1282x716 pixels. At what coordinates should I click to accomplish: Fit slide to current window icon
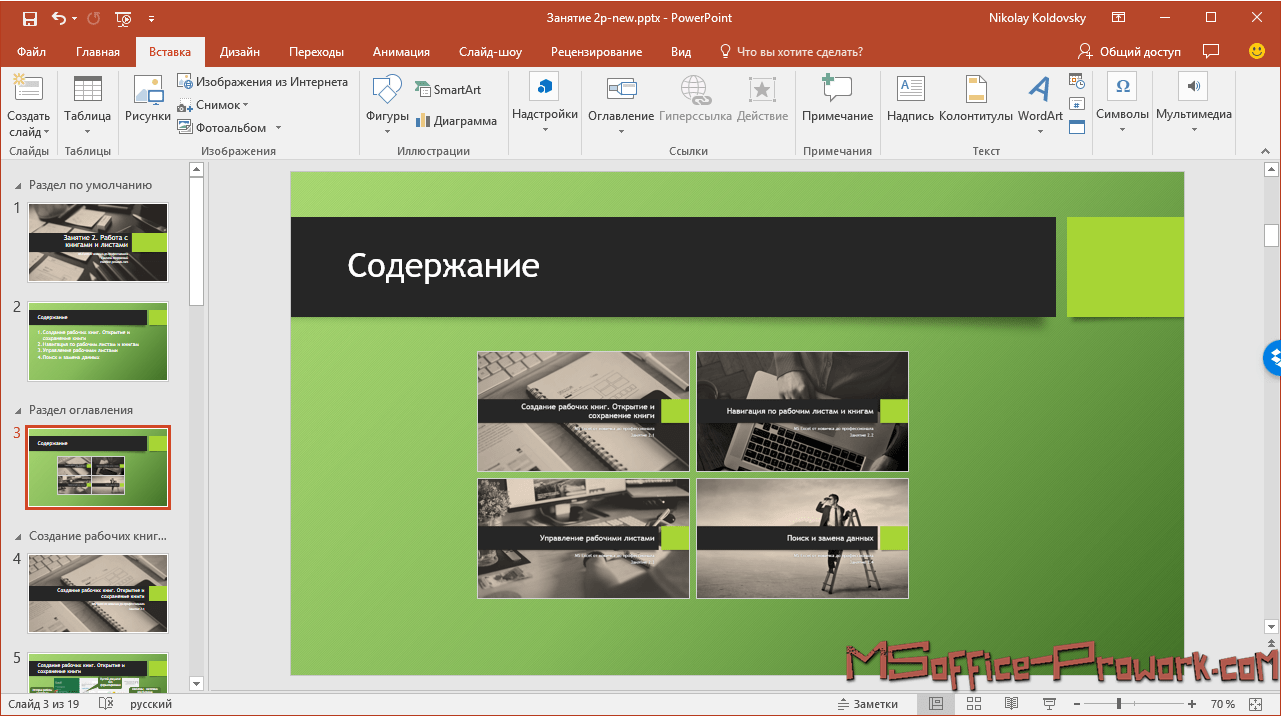1258,704
